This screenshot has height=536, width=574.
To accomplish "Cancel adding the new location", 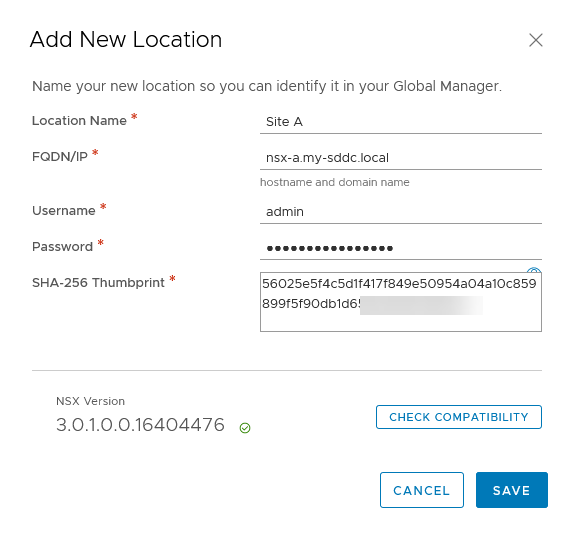I will (422, 490).
